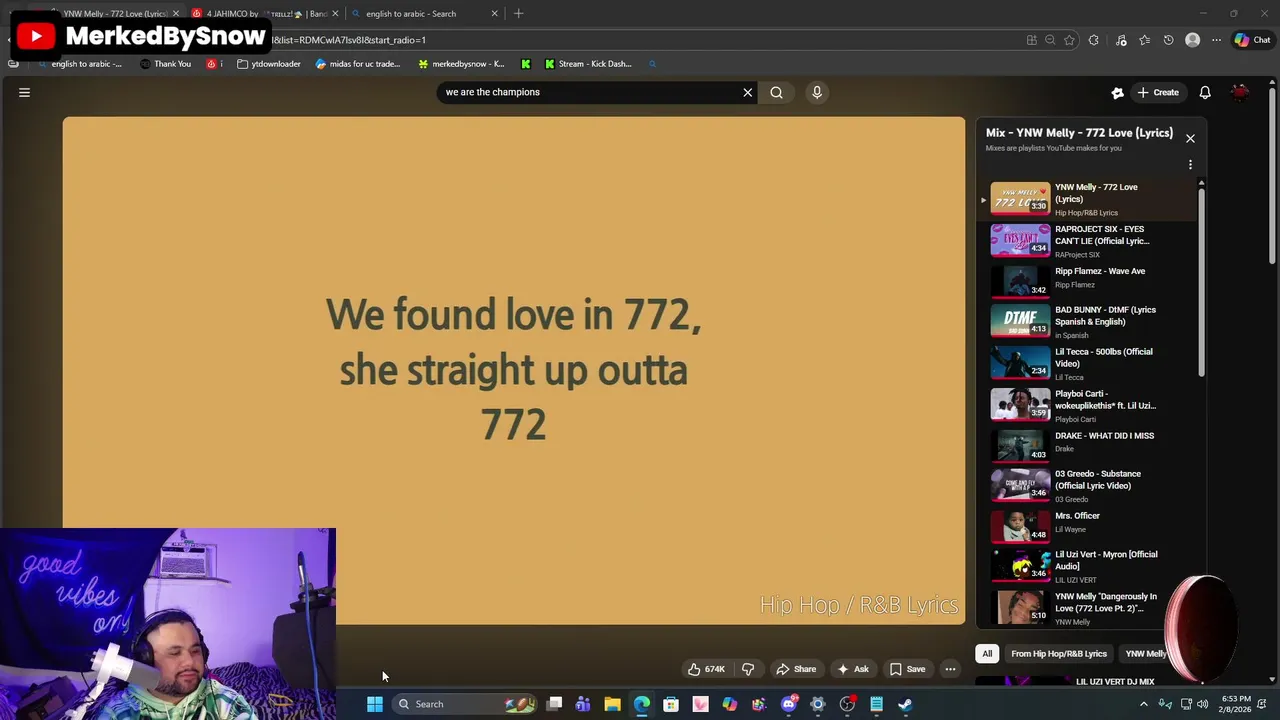Save the video to a playlist
The image size is (1280, 720).
pyautogui.click(x=907, y=669)
